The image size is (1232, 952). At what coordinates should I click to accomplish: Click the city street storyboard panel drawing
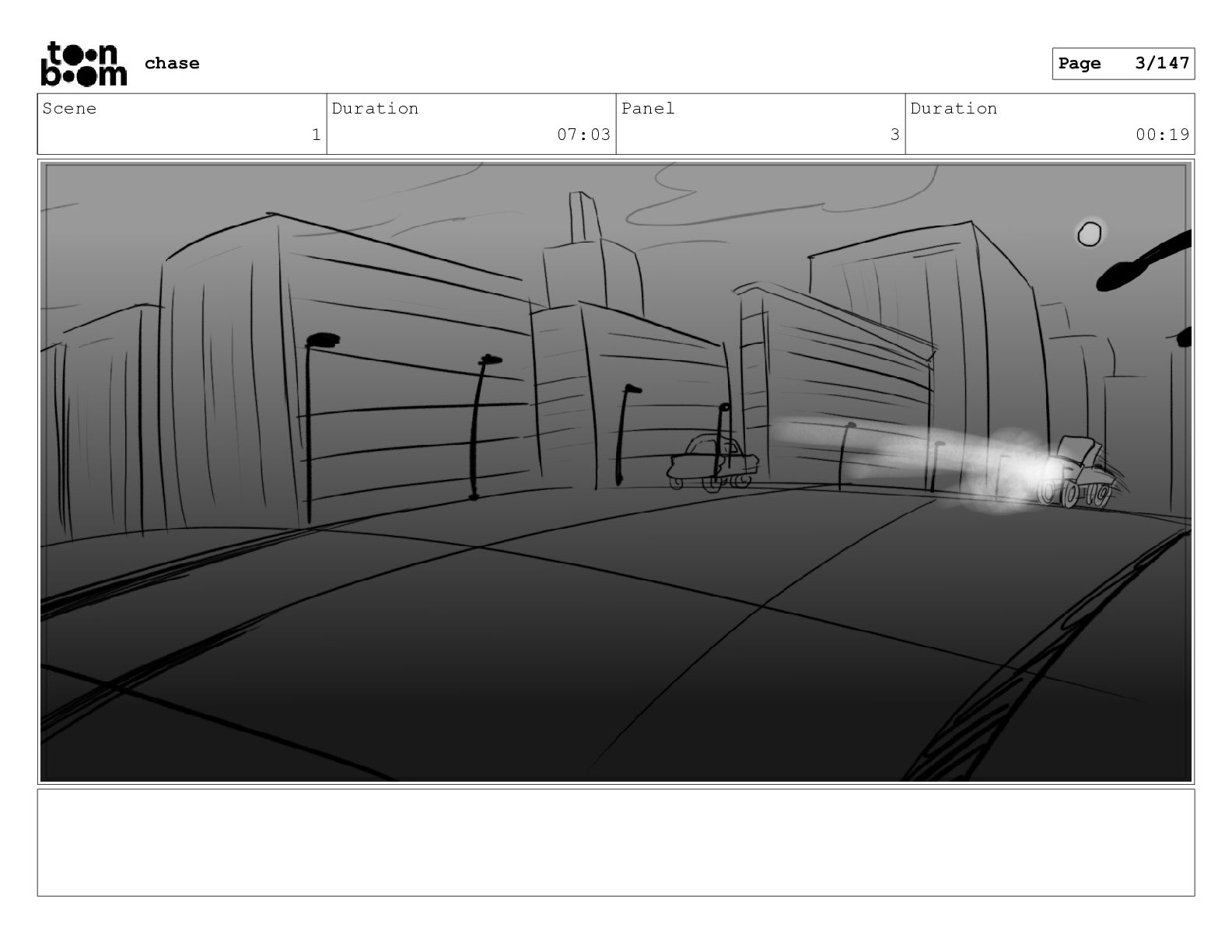pos(616,472)
